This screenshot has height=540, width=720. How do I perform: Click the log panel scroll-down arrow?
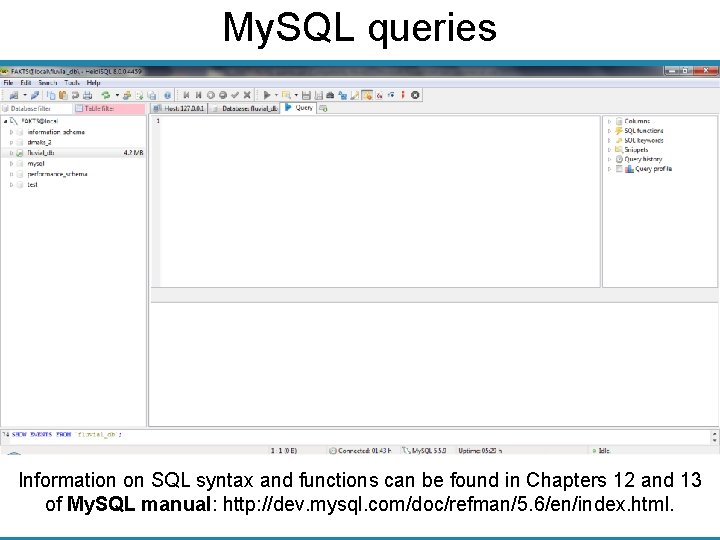click(714, 440)
